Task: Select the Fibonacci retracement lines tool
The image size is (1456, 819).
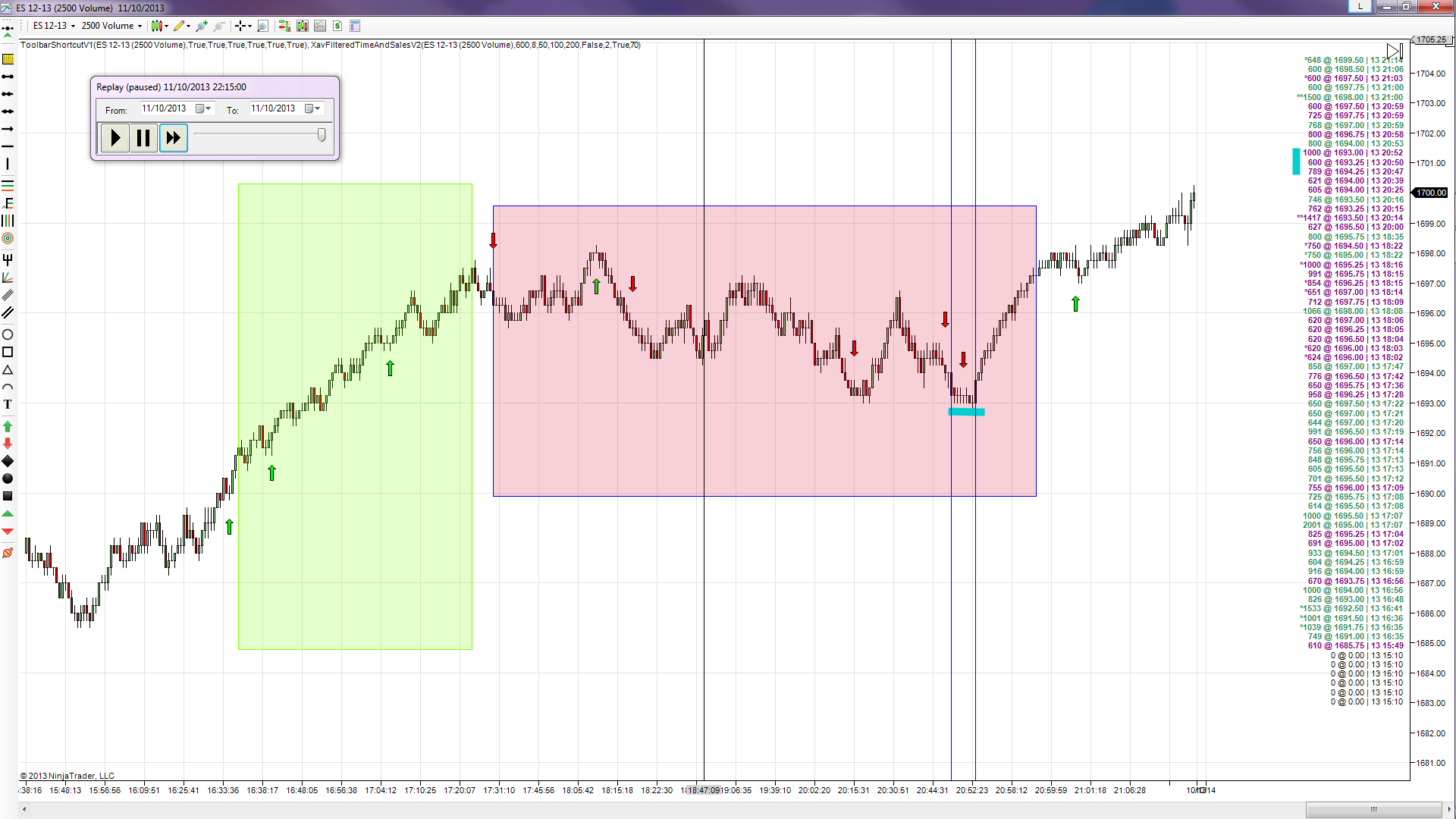Action: pyautogui.click(x=8, y=185)
